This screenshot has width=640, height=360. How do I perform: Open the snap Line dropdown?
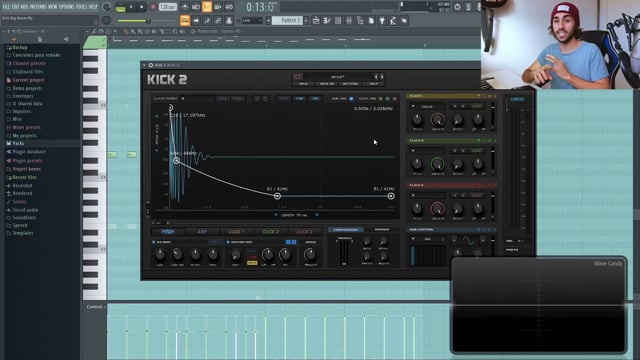[x=251, y=20]
